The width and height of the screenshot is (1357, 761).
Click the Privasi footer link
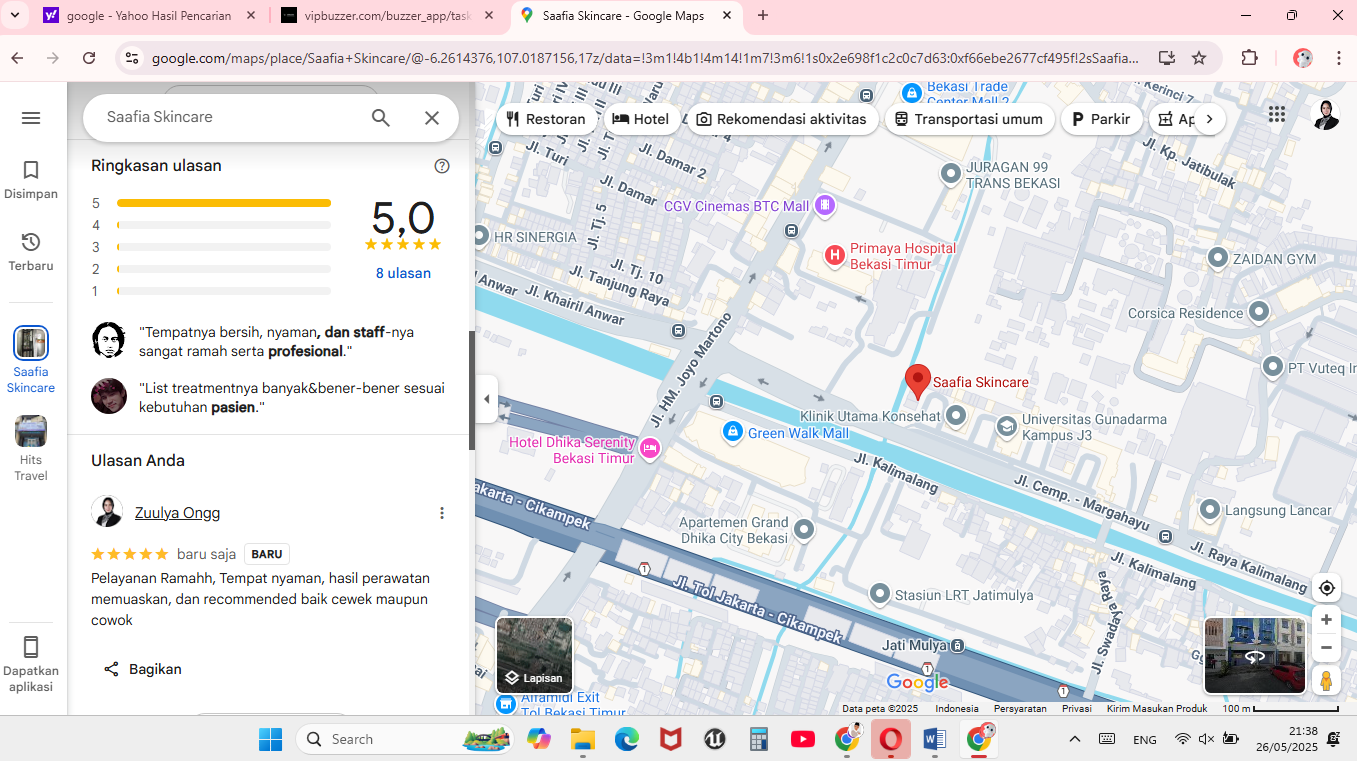click(x=1076, y=708)
